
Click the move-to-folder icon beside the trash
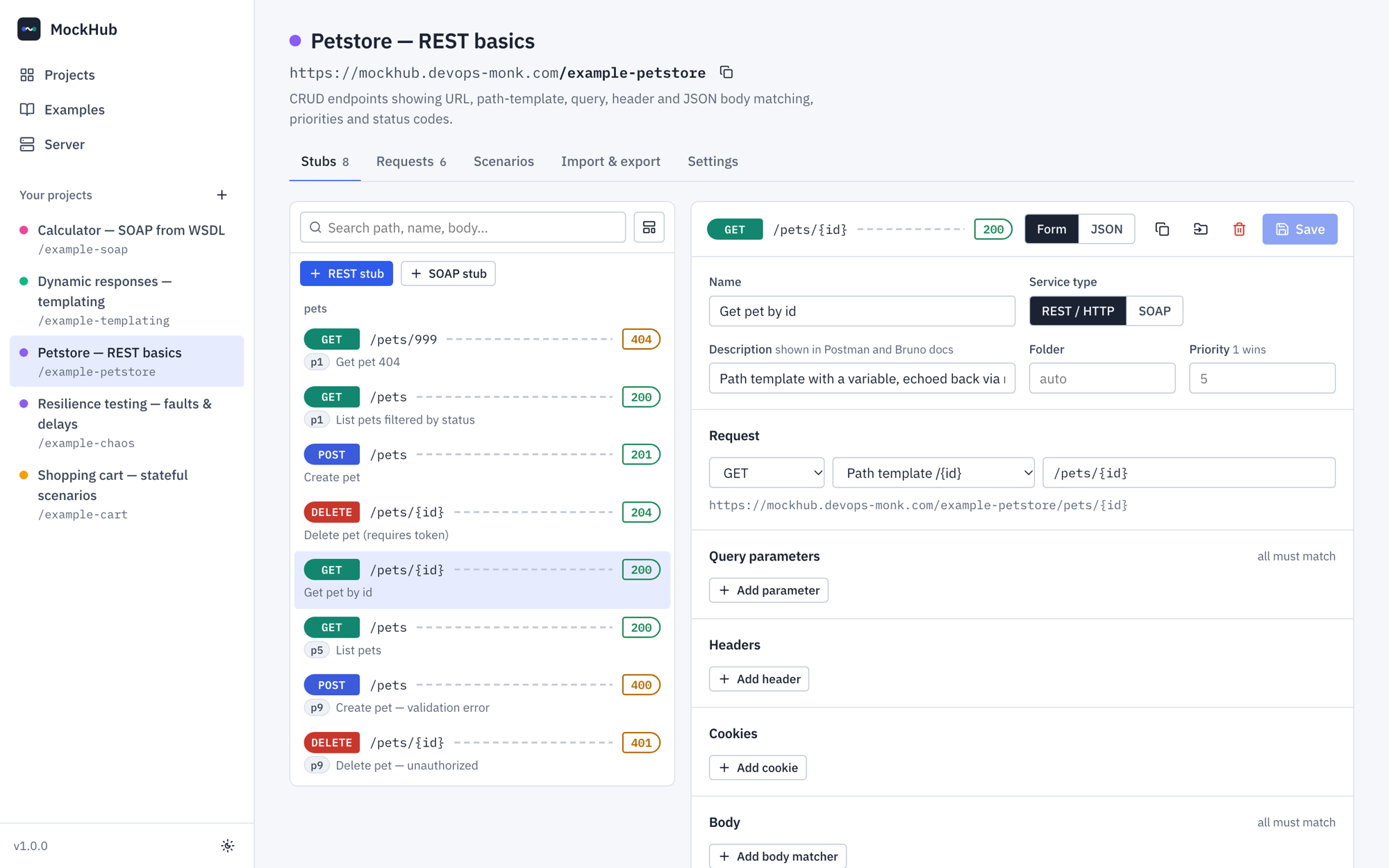coord(1201,229)
